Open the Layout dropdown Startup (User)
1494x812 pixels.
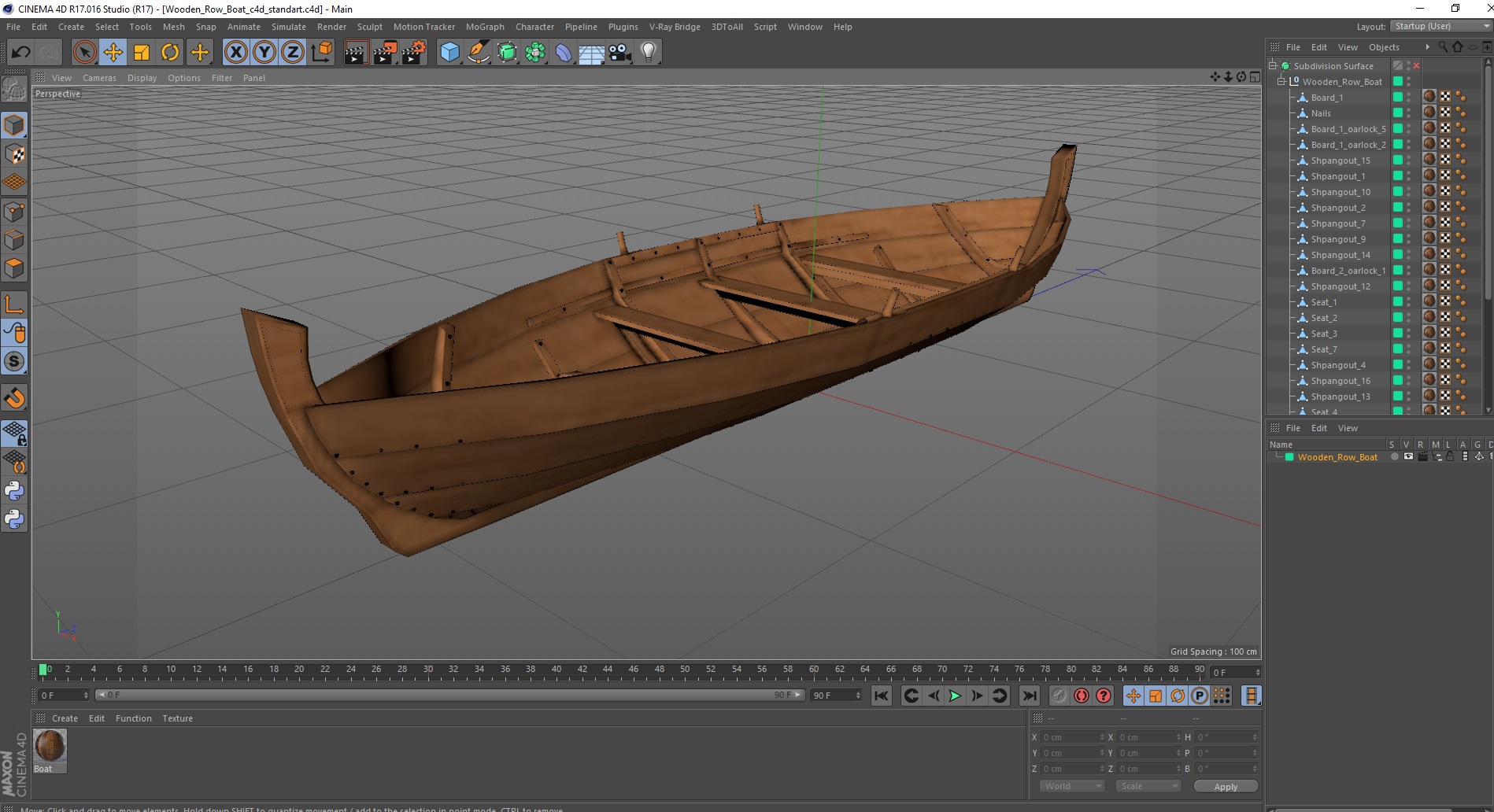click(x=1440, y=26)
